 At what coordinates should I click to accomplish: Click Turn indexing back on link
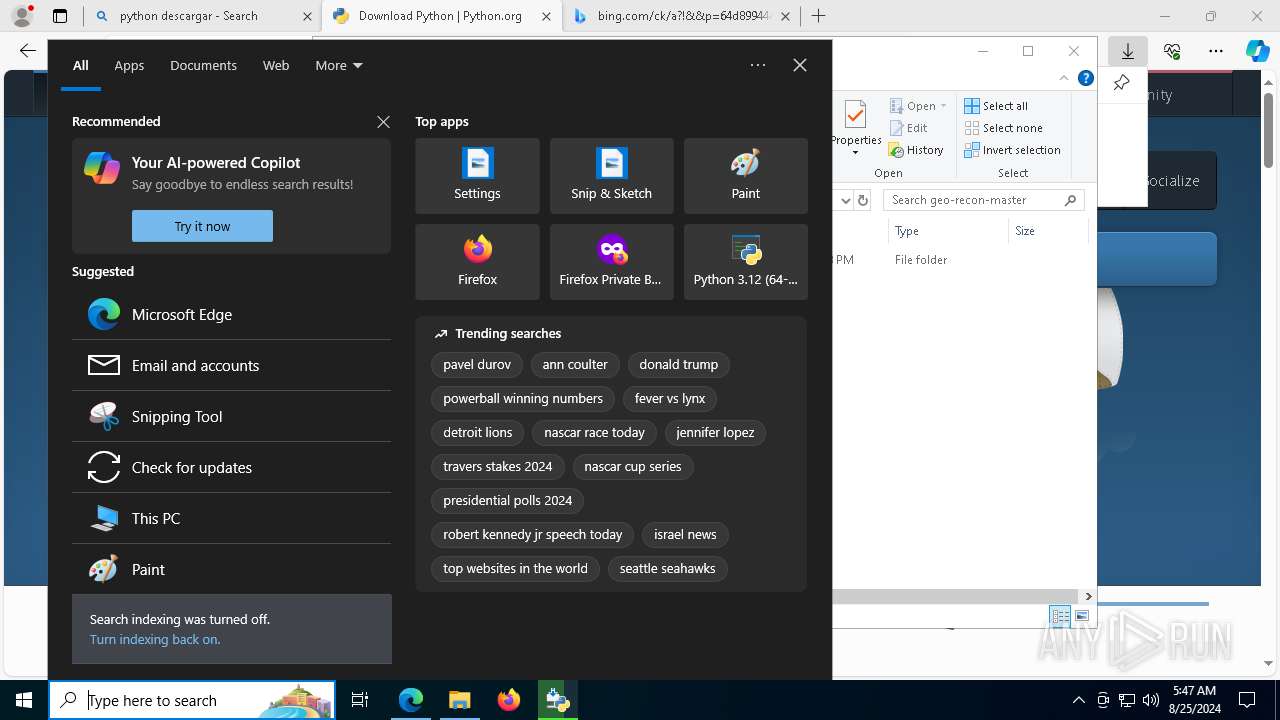coord(155,639)
